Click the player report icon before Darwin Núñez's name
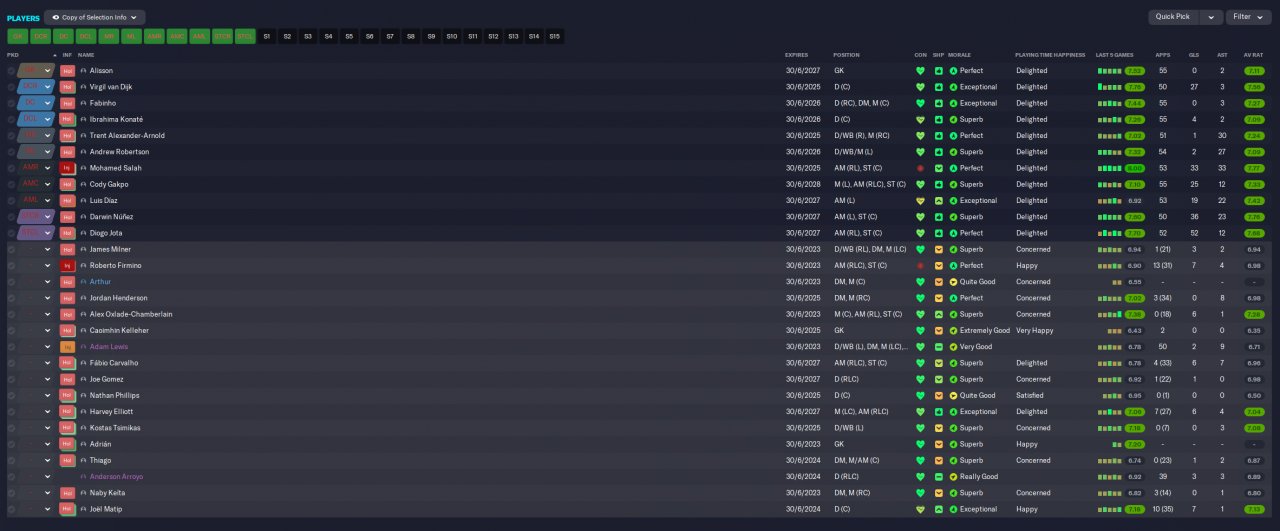1280x531 pixels. (84, 217)
